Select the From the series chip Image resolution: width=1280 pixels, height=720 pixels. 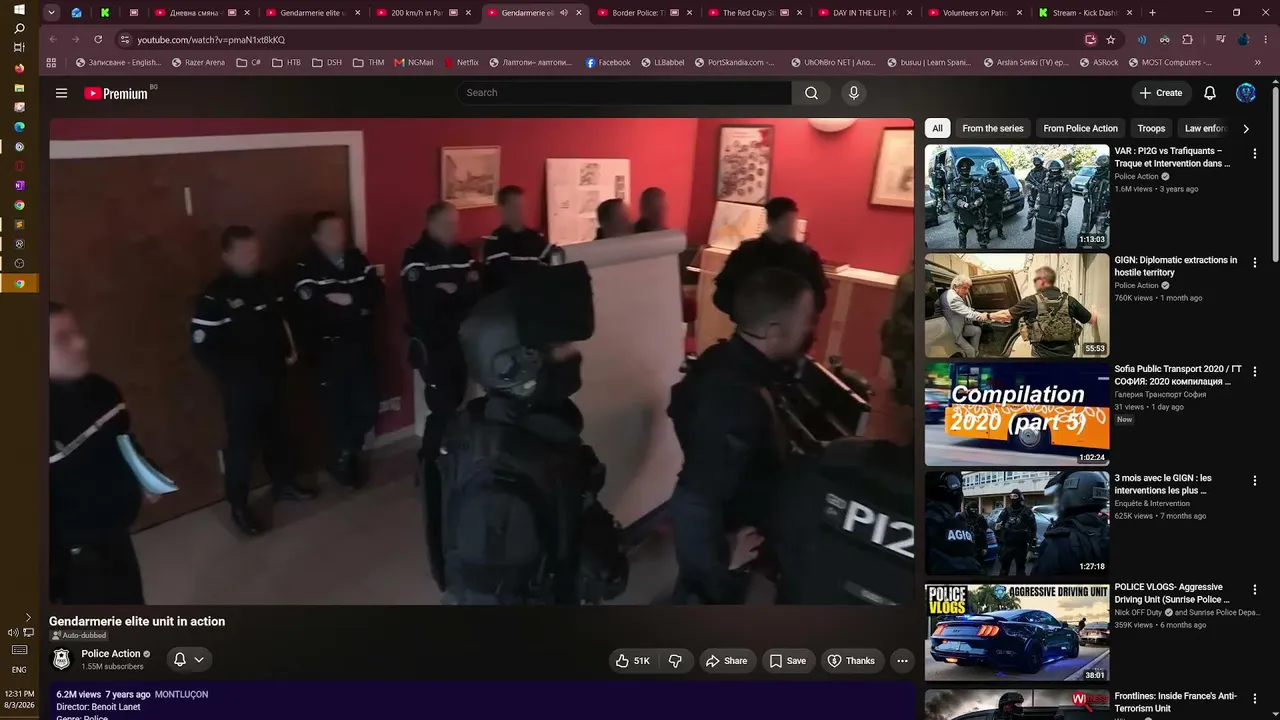pos(993,128)
